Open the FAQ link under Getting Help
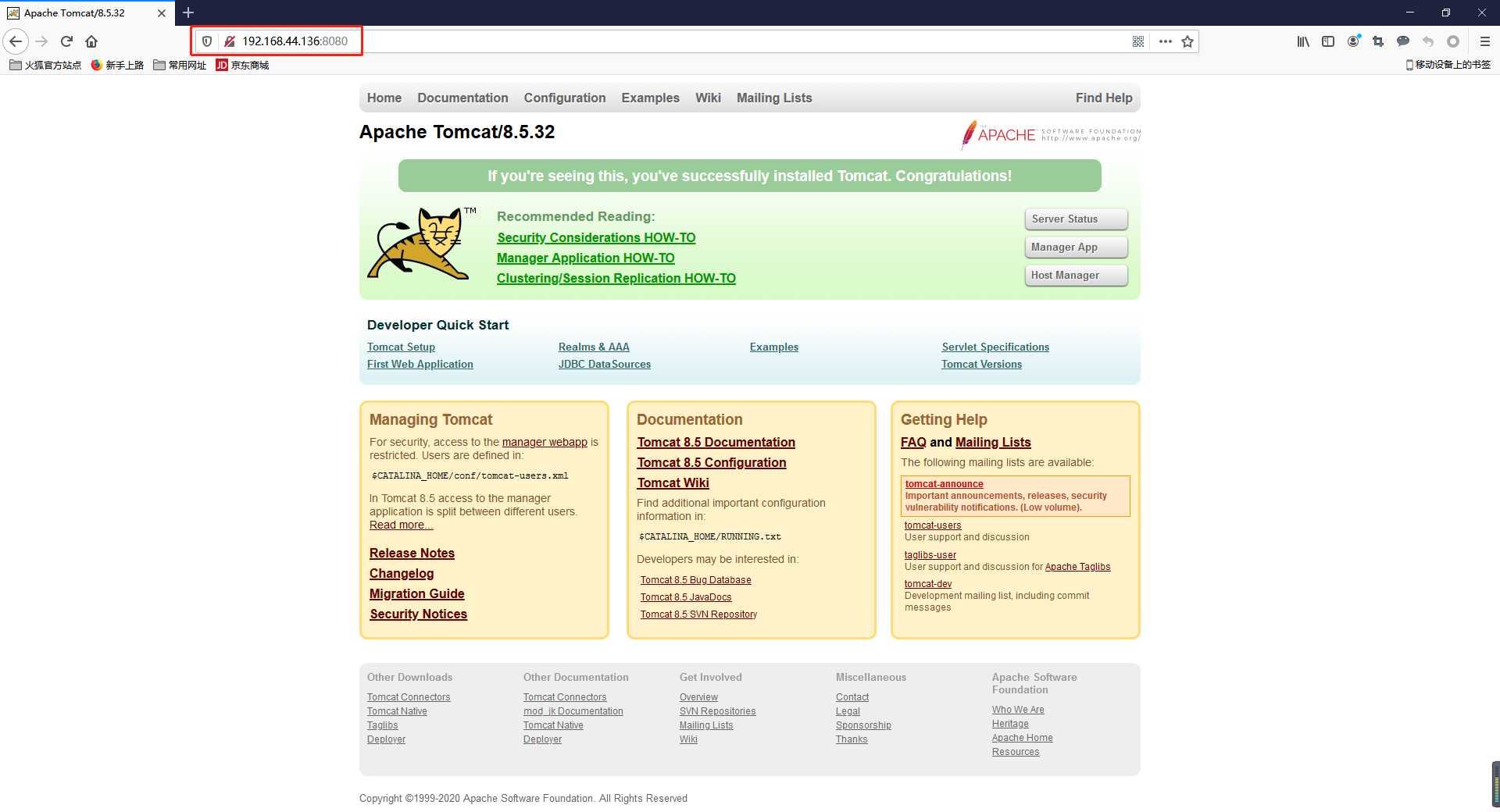 click(913, 442)
